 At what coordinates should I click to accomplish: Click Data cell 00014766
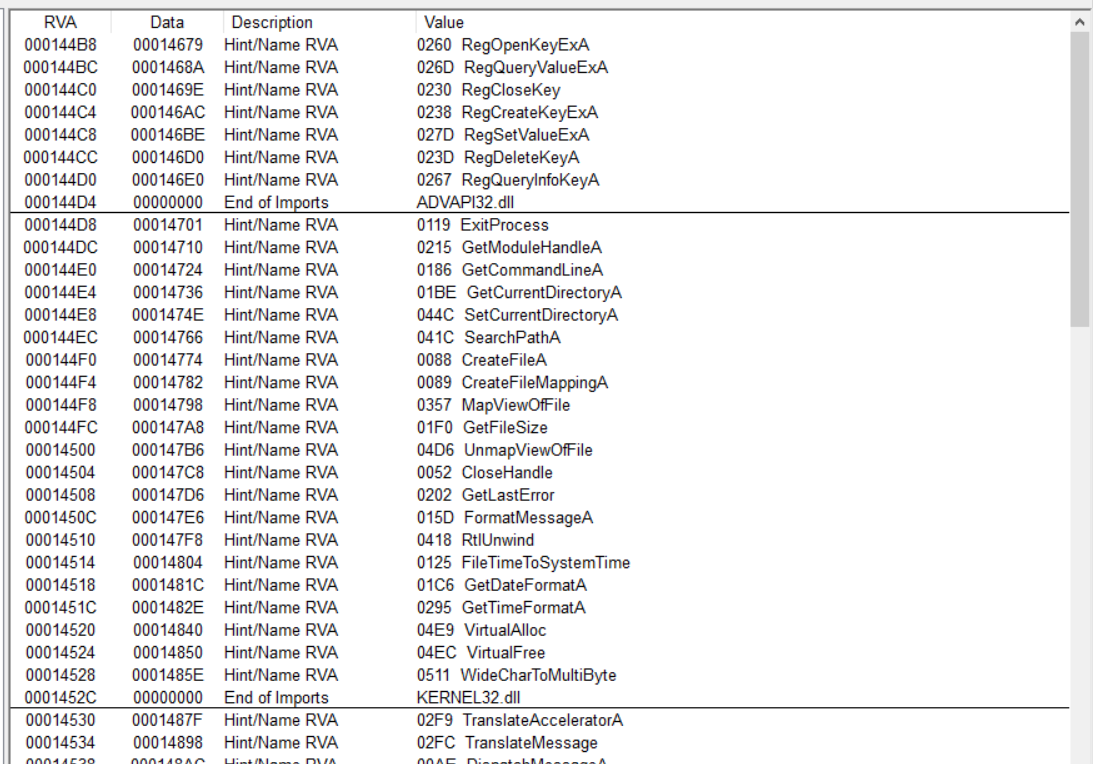click(x=168, y=337)
